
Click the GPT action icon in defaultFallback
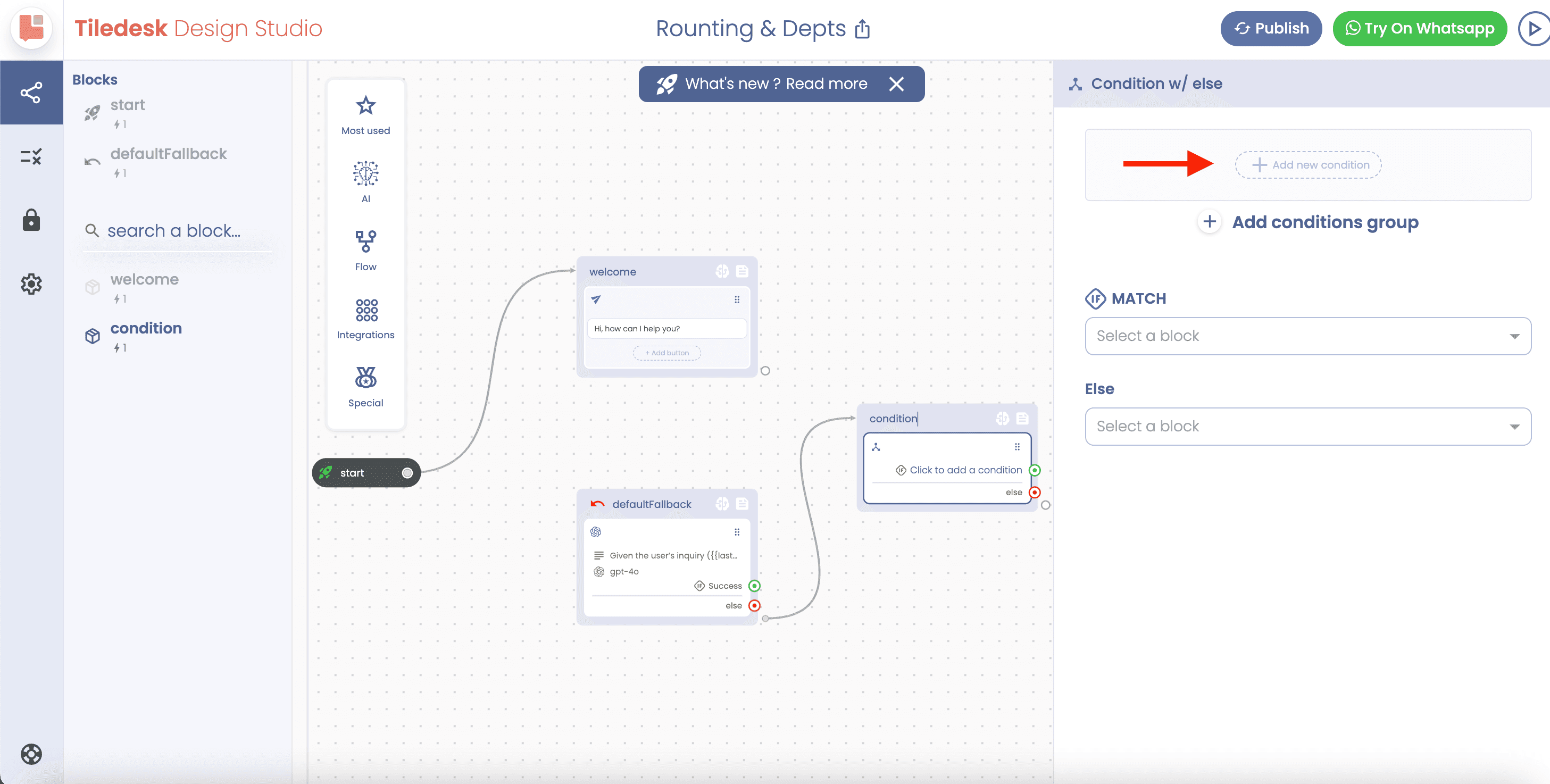(x=596, y=531)
